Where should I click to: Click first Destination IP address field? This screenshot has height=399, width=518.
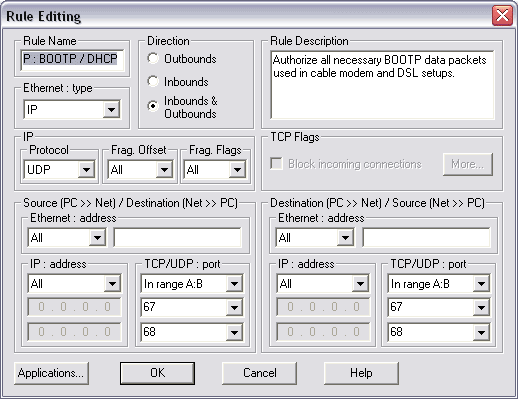point(323,307)
